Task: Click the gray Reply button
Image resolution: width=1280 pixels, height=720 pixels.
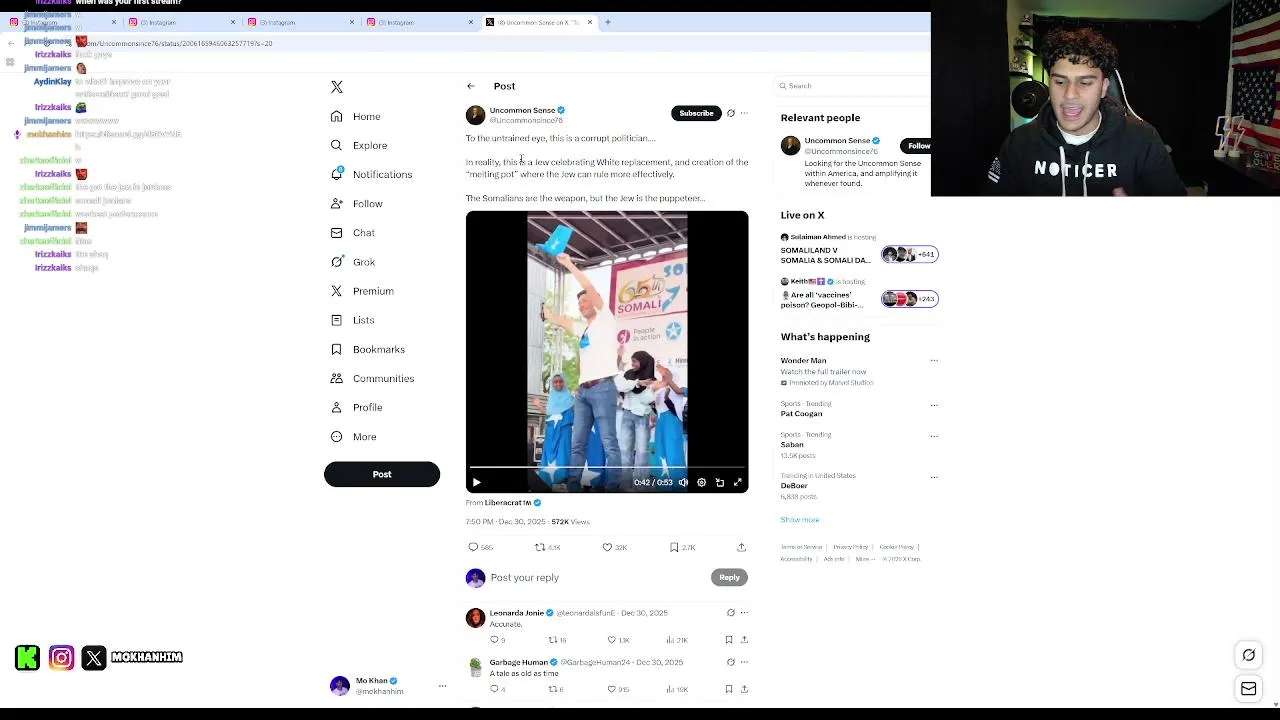Action: tap(729, 577)
